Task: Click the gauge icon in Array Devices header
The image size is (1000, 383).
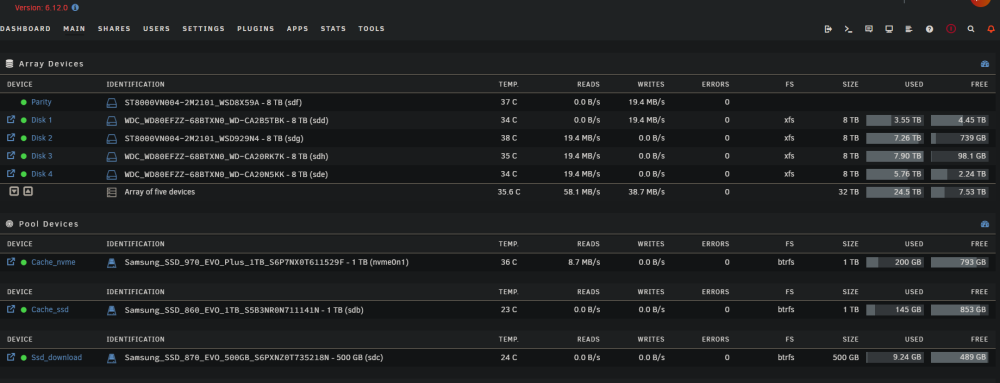Action: tap(984, 64)
